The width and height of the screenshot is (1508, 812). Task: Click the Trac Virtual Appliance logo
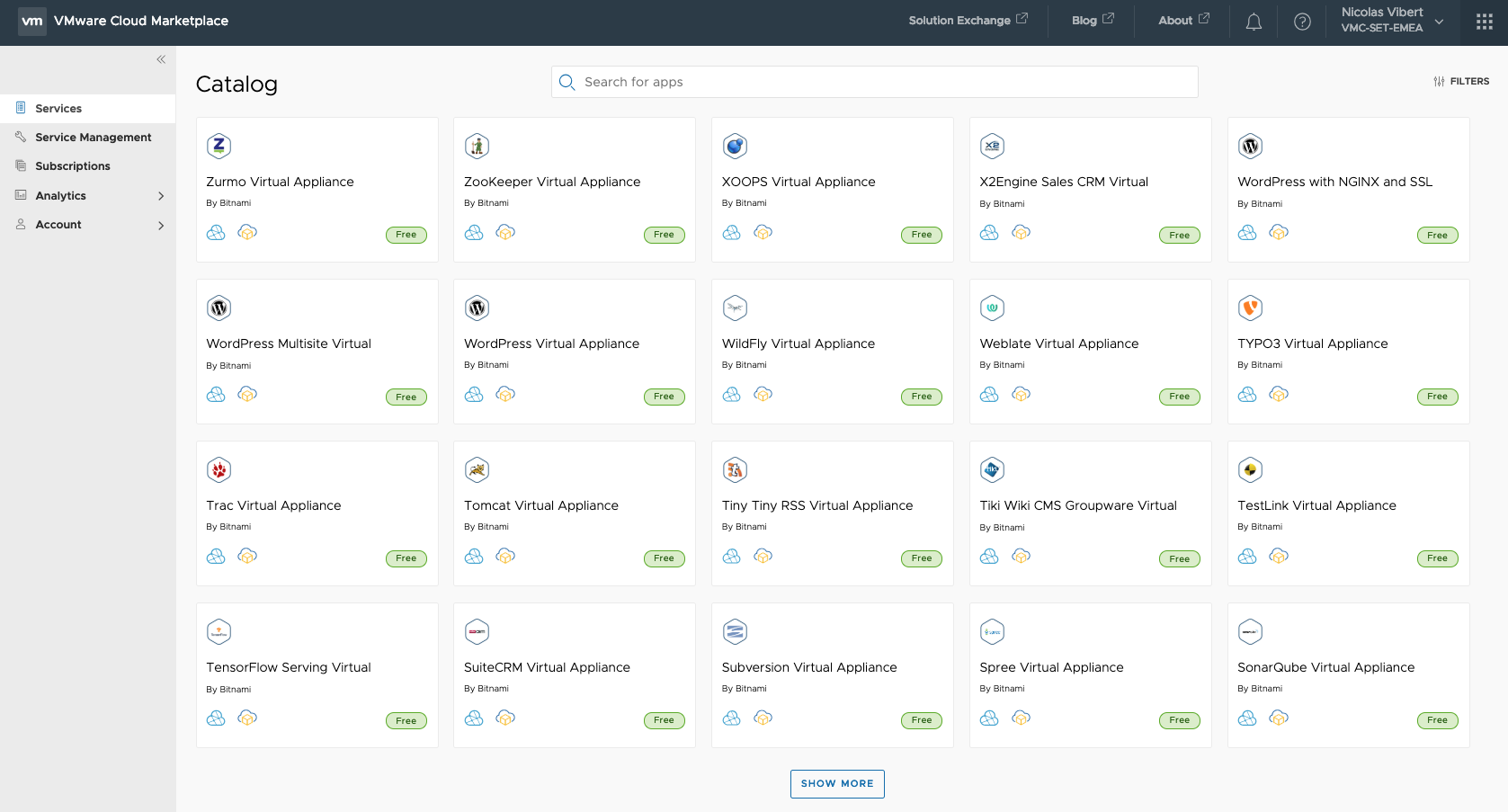pos(219,469)
